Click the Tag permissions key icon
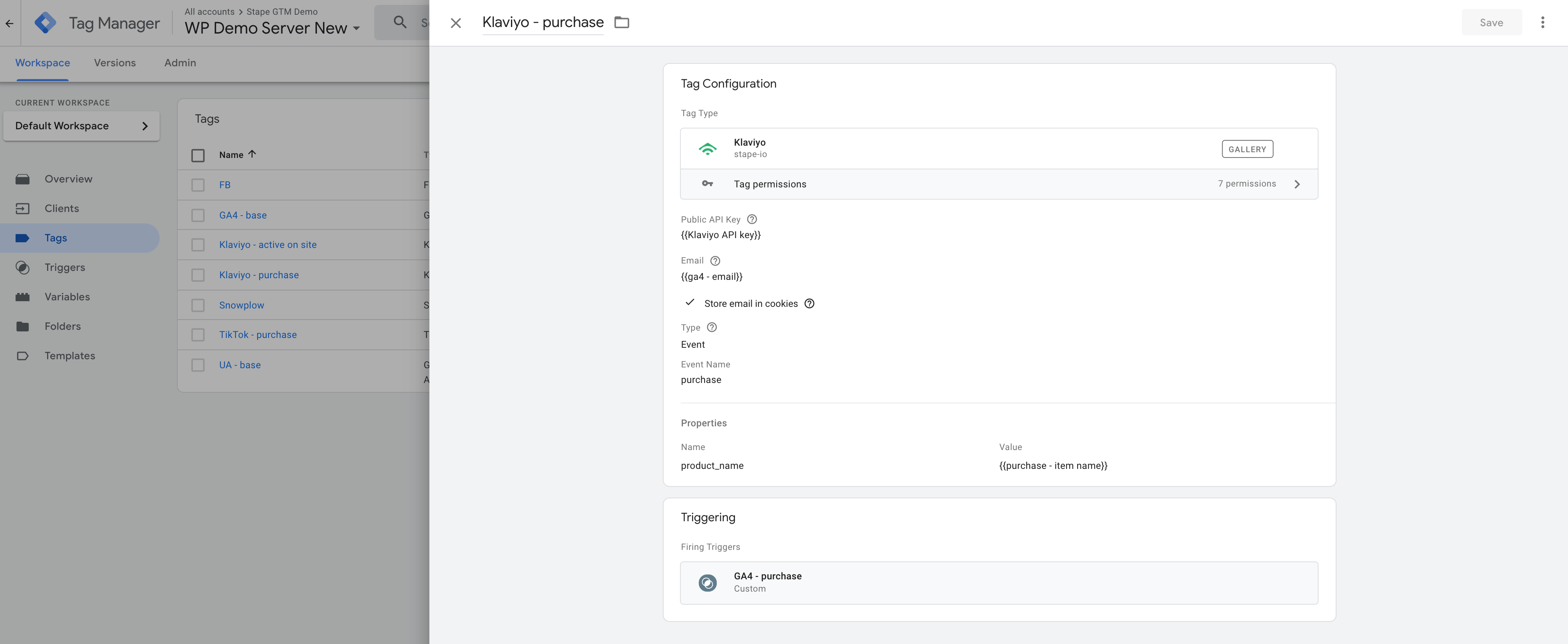Image resolution: width=1568 pixels, height=644 pixels. (x=707, y=184)
